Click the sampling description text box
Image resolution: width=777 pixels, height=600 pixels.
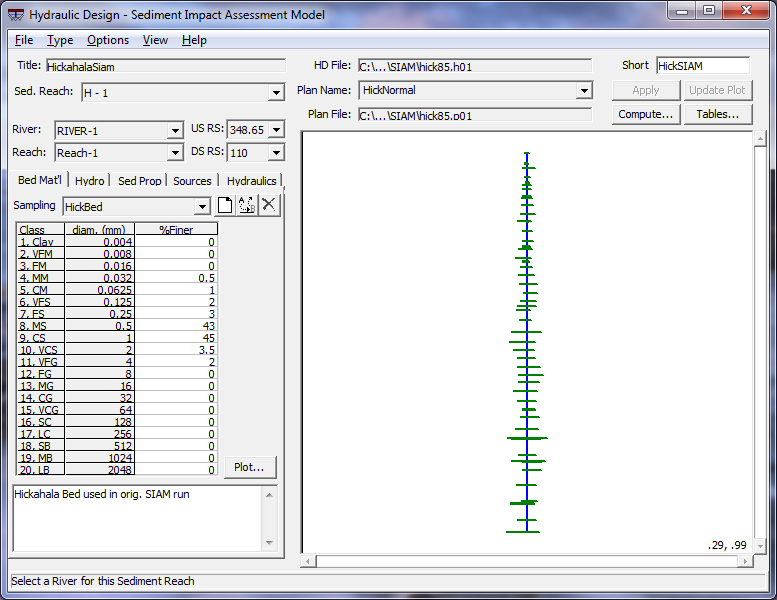[x=138, y=518]
